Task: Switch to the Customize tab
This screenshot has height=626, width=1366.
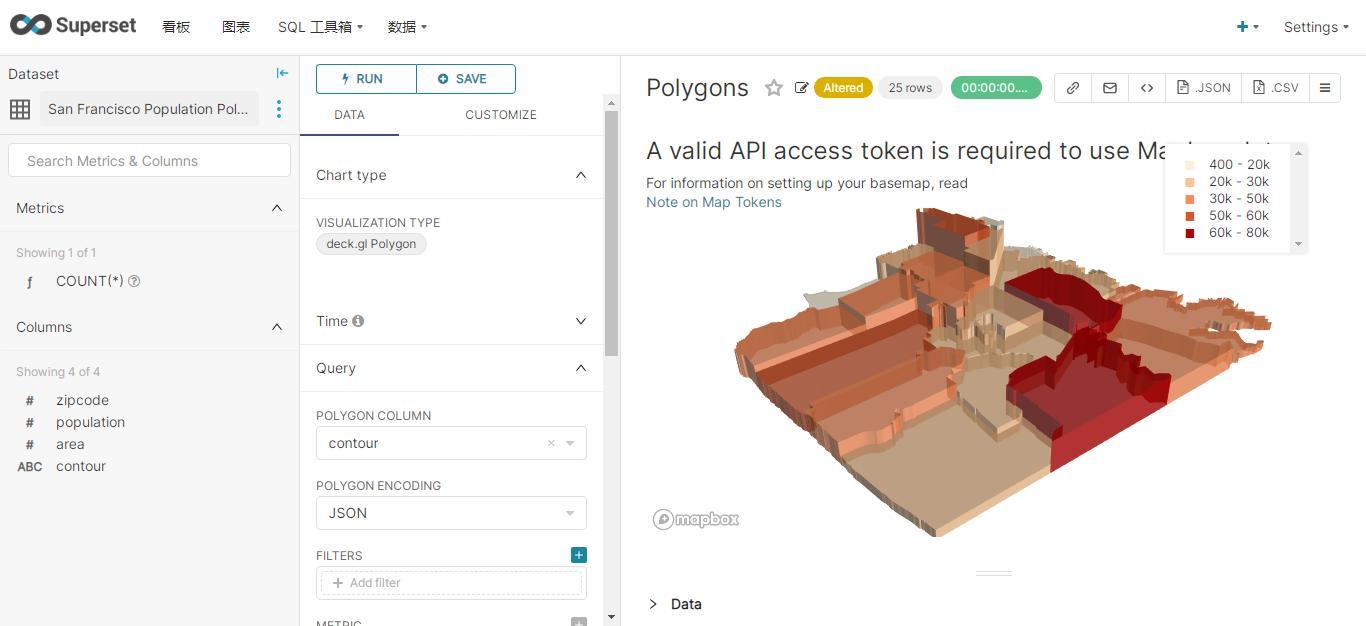Action: [x=500, y=115]
